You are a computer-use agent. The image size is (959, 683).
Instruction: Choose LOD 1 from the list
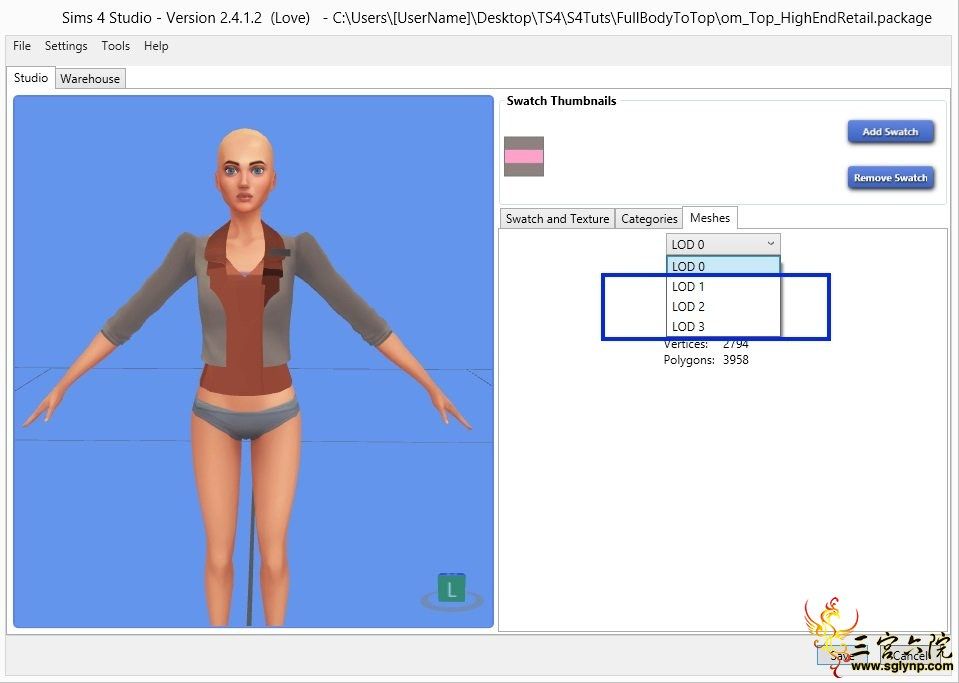coord(723,286)
